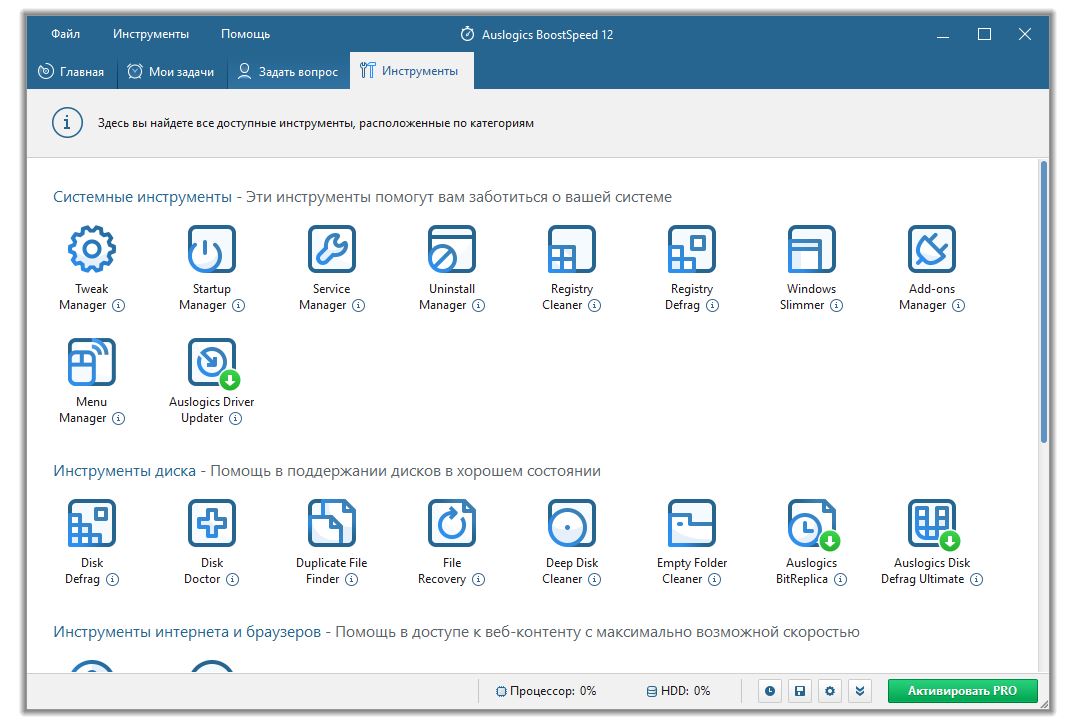Viewport: 1072px width, 724px height.
Task: Show info for Auslogics Driver Updater
Action: pos(235,418)
